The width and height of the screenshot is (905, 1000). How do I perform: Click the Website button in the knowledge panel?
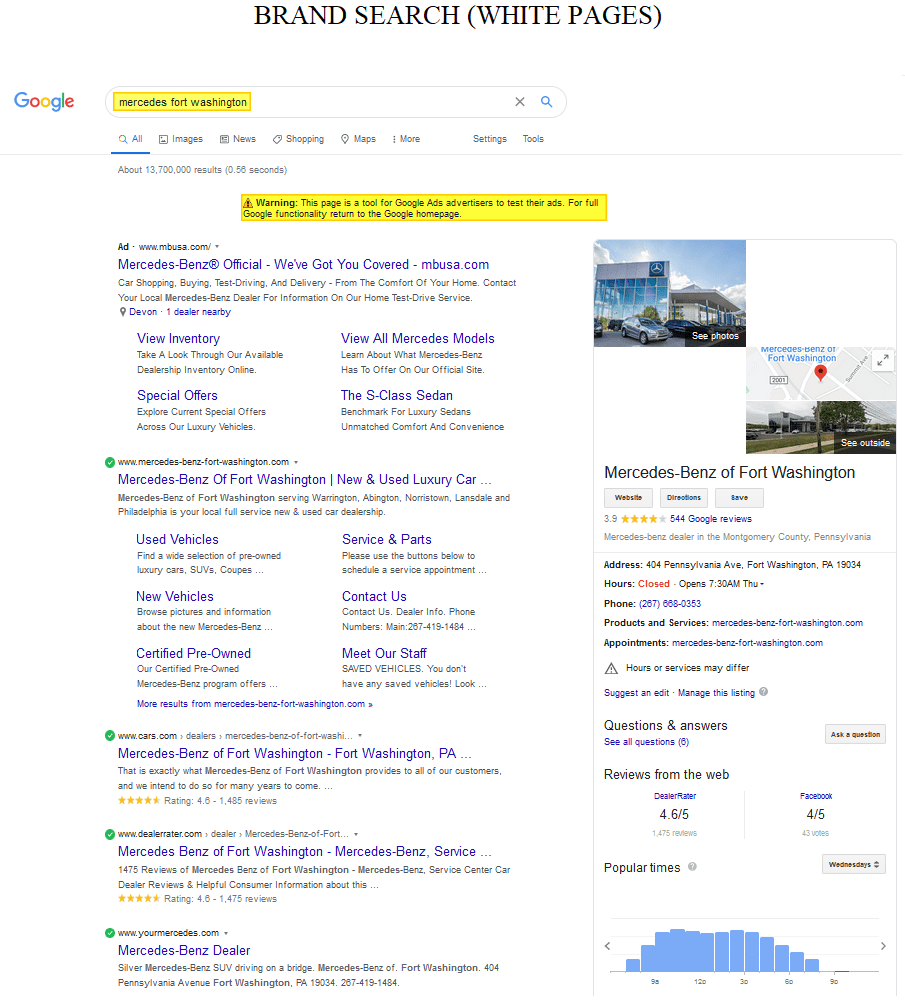(628, 498)
